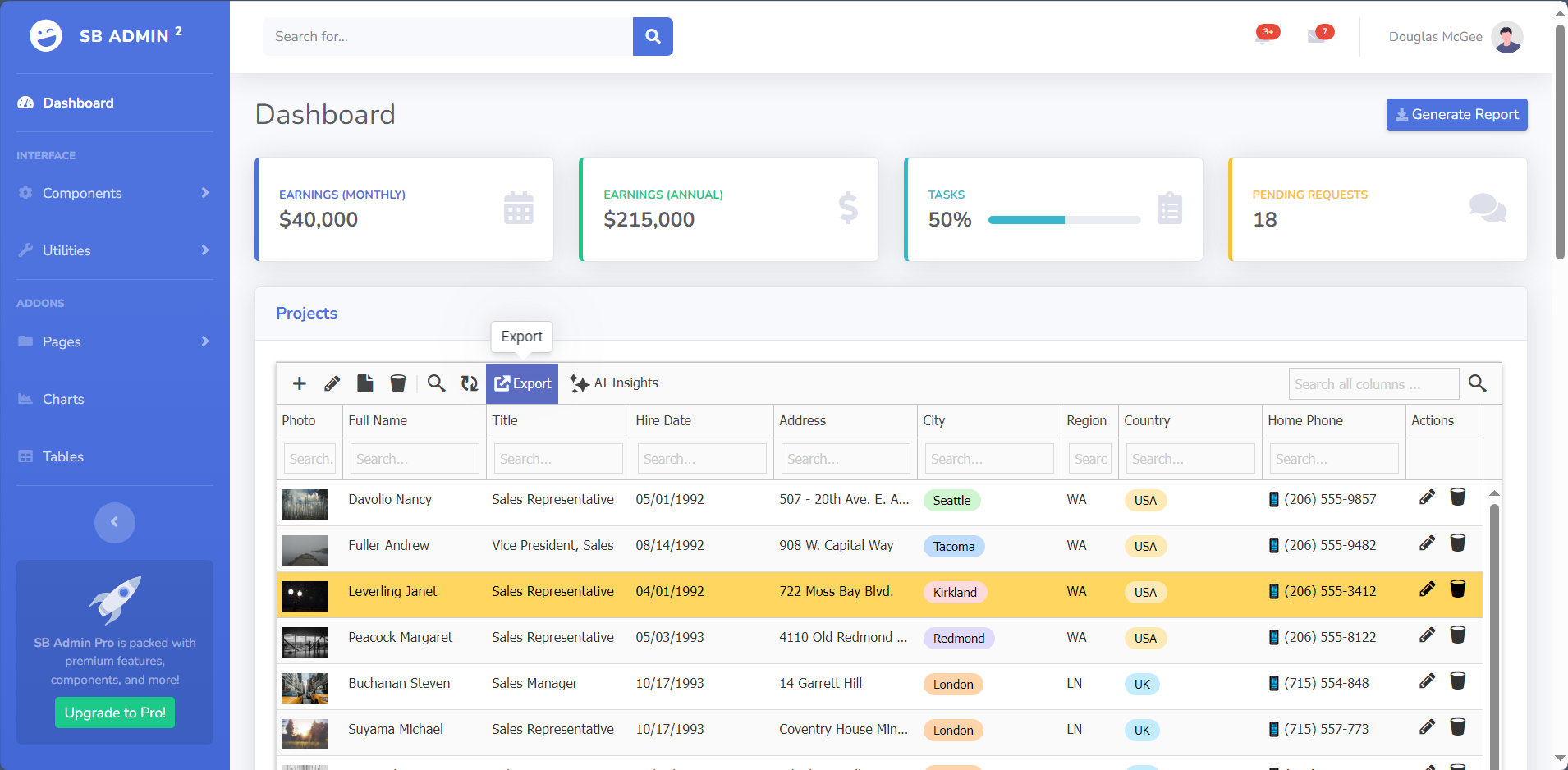Go to Charts in the sidebar
1568x770 pixels.
[x=63, y=399]
